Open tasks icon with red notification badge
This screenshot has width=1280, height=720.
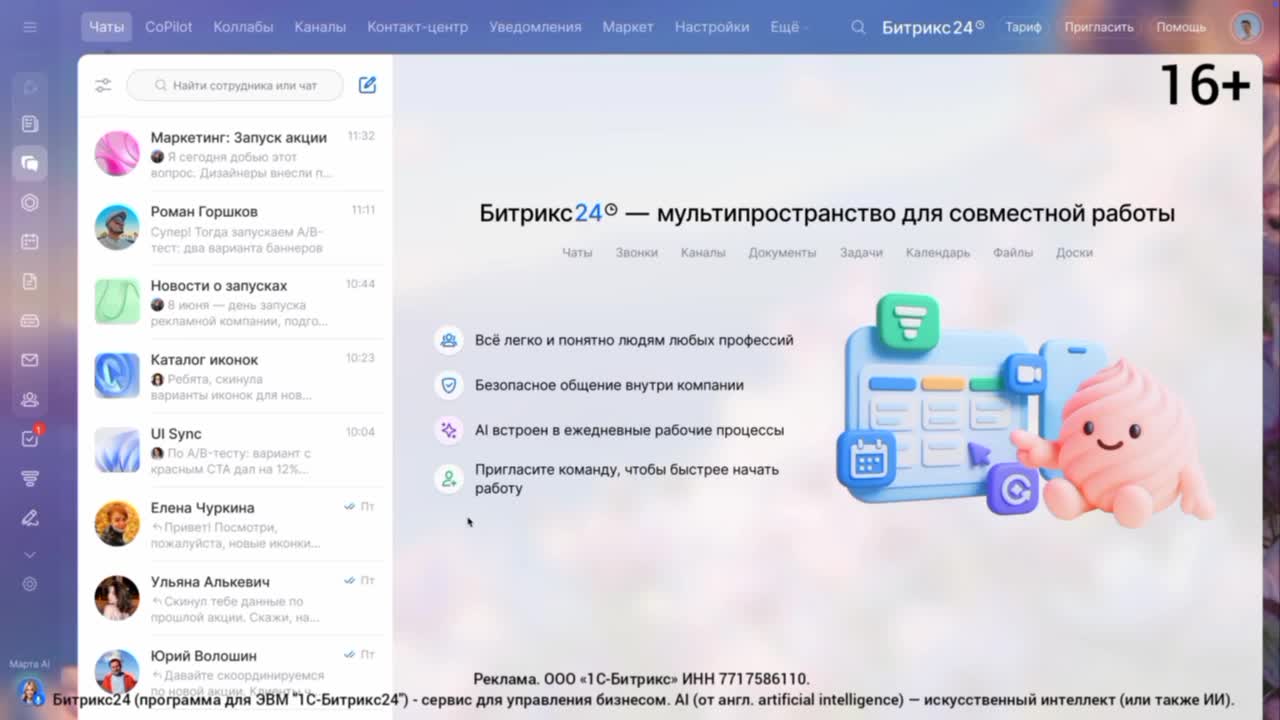pyautogui.click(x=30, y=438)
